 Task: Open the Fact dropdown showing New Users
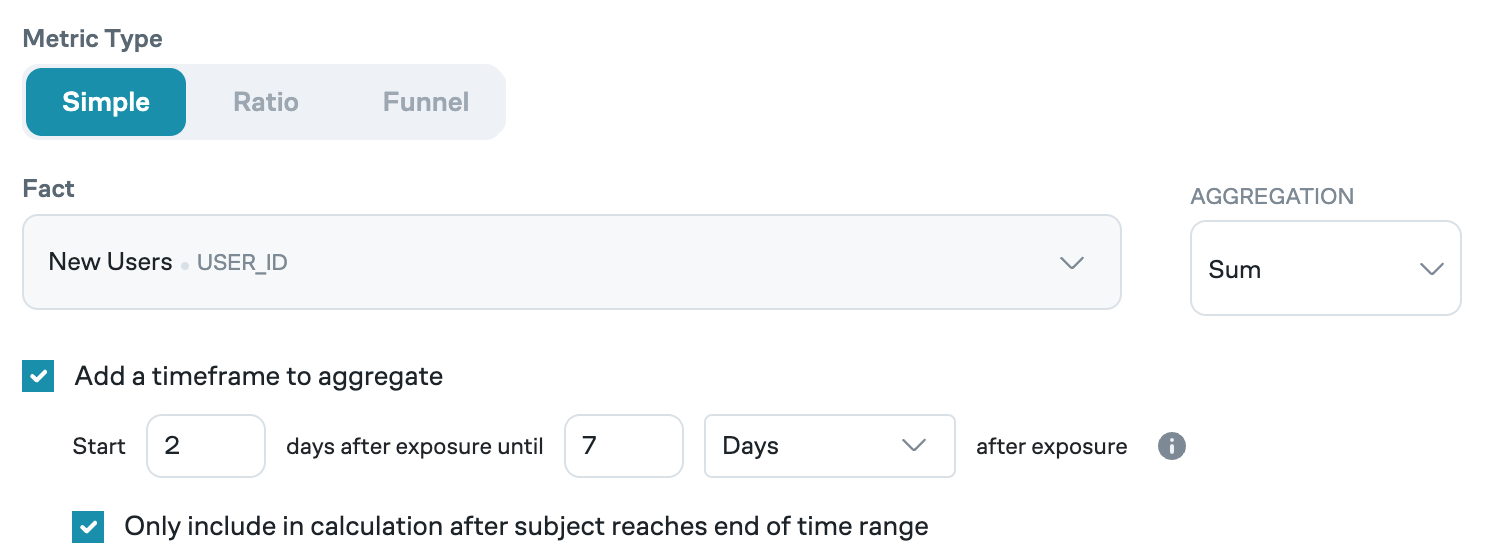pyautogui.click(x=571, y=262)
